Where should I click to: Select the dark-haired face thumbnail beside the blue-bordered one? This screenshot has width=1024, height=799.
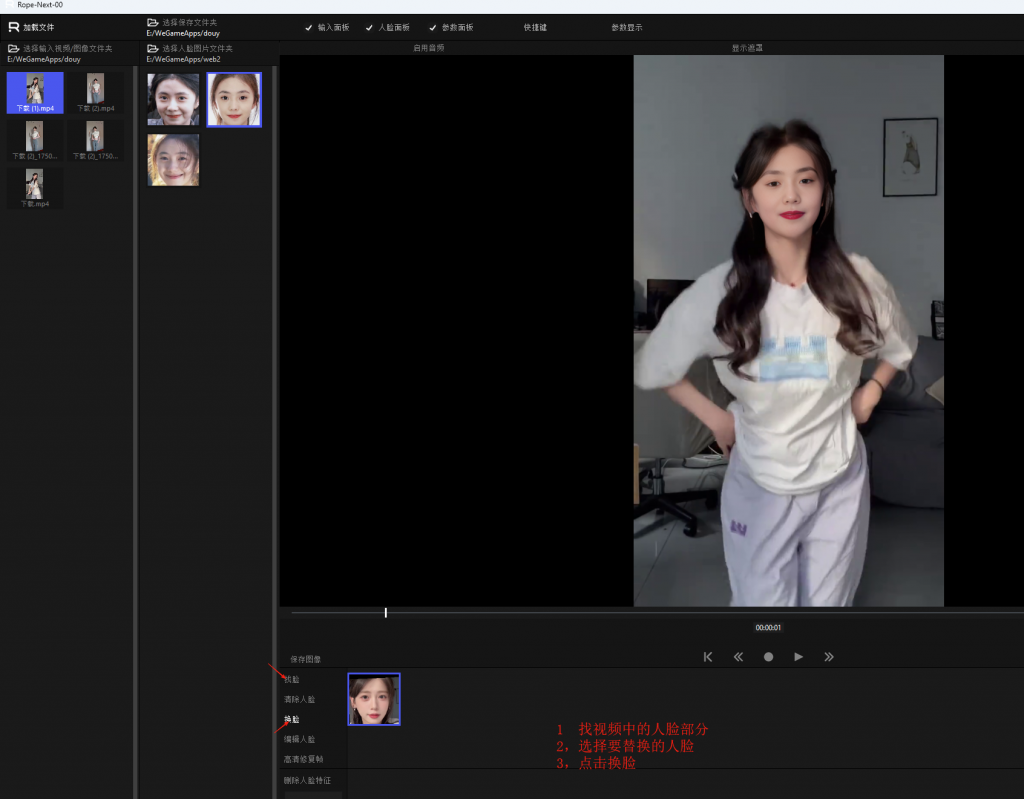[173, 99]
